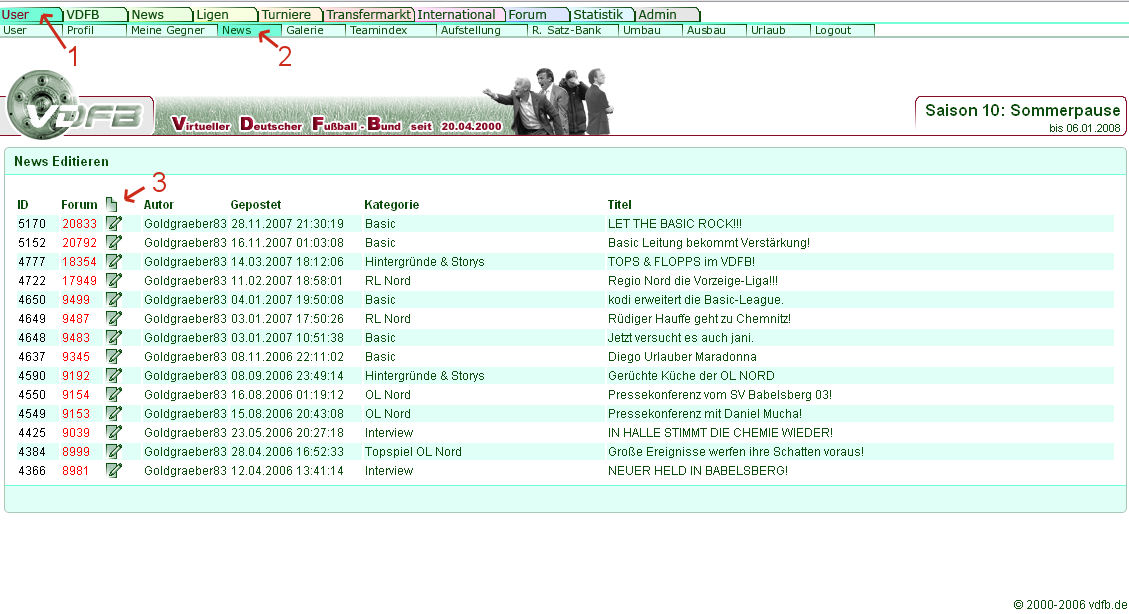The image size is (1129, 614).
Task: Click the 'Gepostet' column header
Action: pyautogui.click(x=256, y=205)
